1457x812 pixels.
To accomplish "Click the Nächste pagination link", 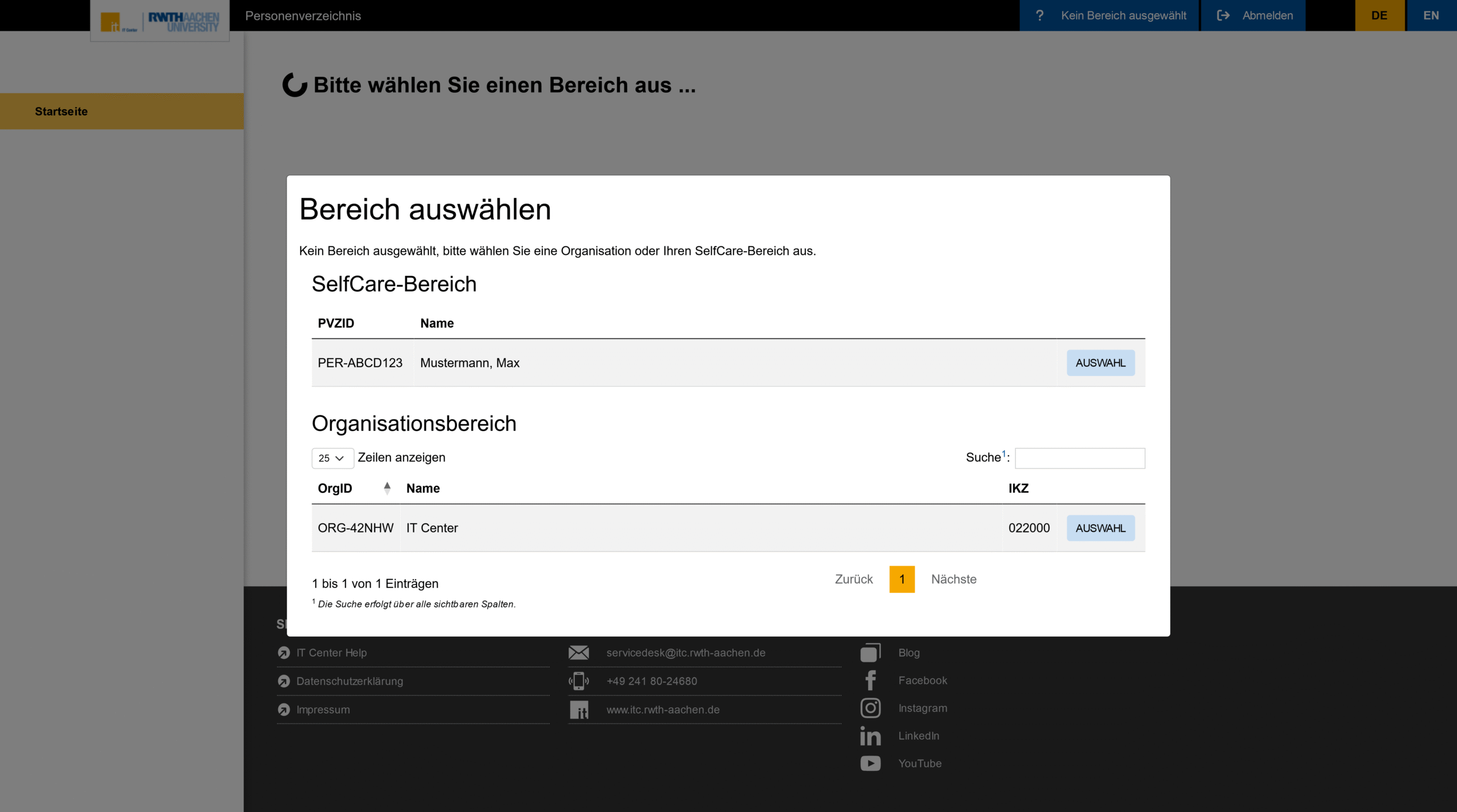I will 953,579.
